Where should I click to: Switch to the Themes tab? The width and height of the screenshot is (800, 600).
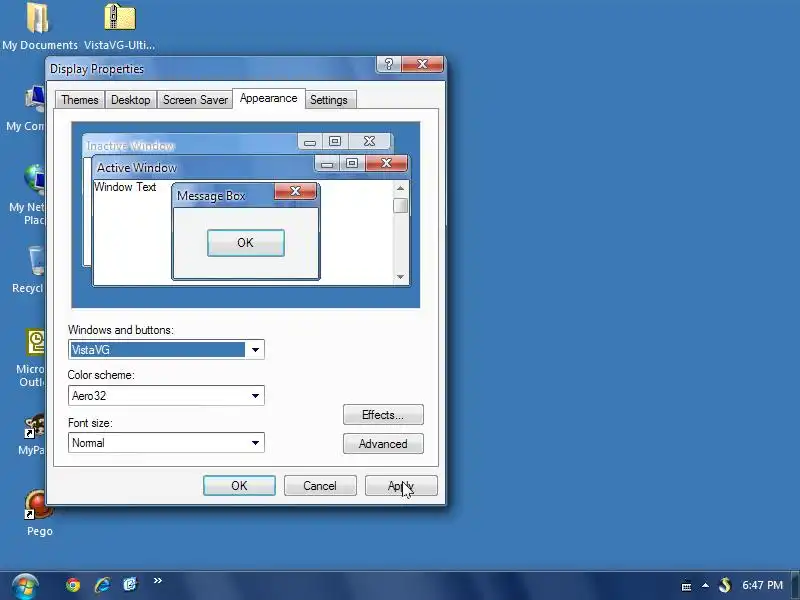(80, 99)
